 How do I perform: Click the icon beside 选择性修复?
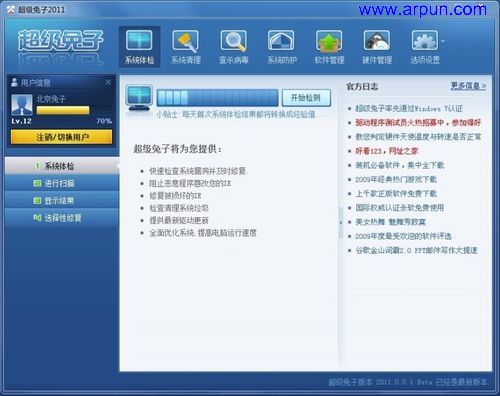(x=37, y=218)
